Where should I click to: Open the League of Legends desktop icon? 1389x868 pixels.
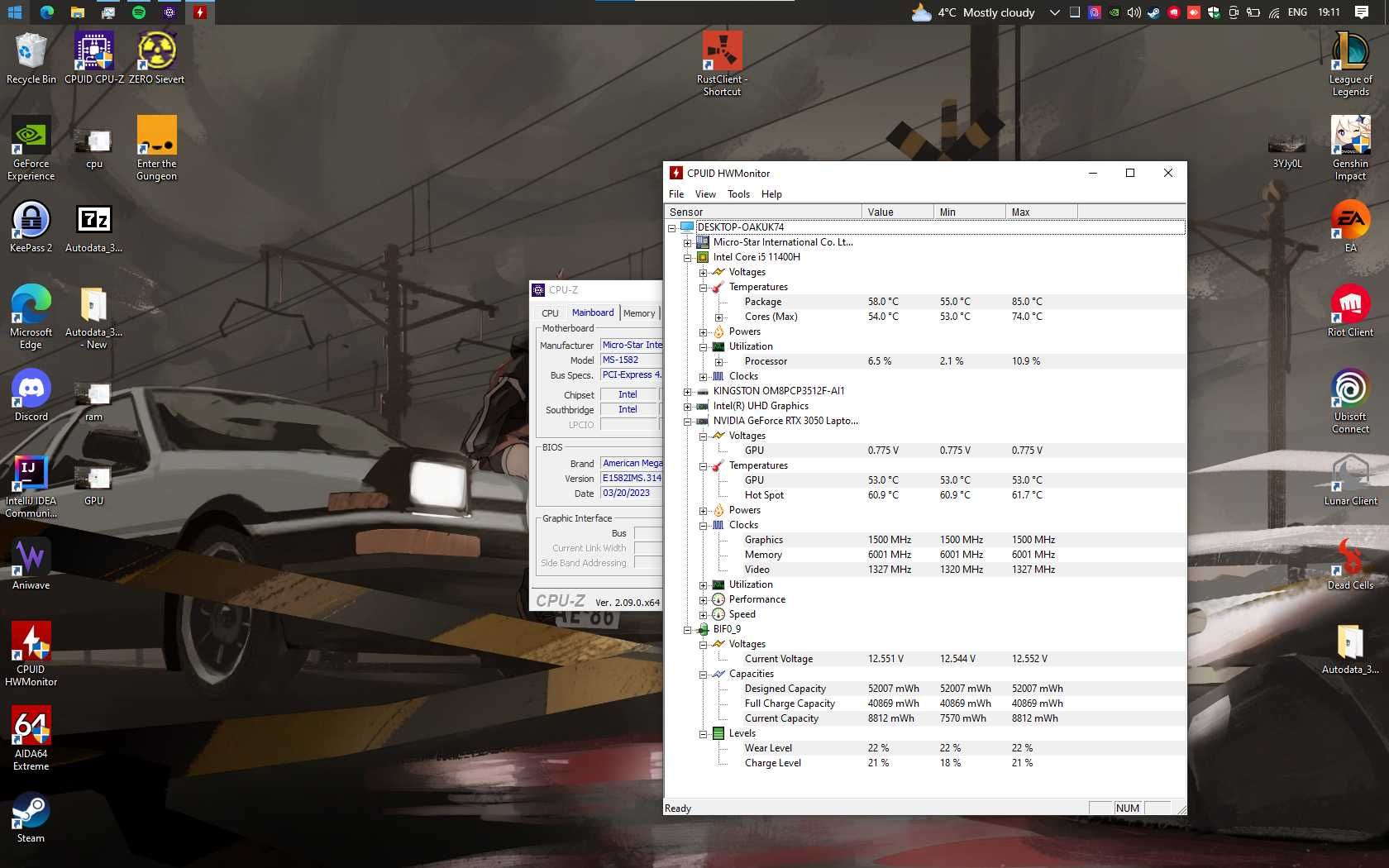click(x=1350, y=64)
